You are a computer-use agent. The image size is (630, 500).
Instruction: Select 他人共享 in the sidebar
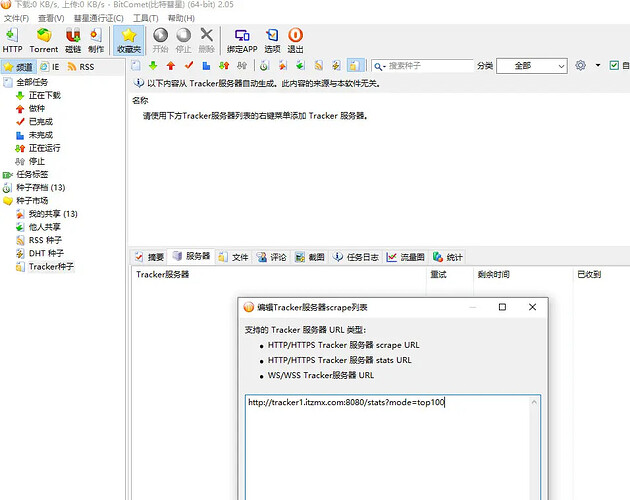pos(45,227)
